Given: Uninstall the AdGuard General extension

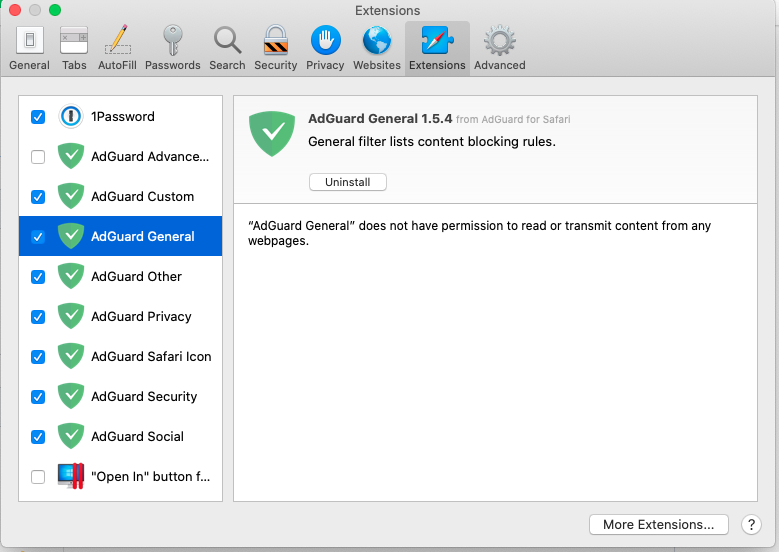Looking at the screenshot, I should 348,182.
